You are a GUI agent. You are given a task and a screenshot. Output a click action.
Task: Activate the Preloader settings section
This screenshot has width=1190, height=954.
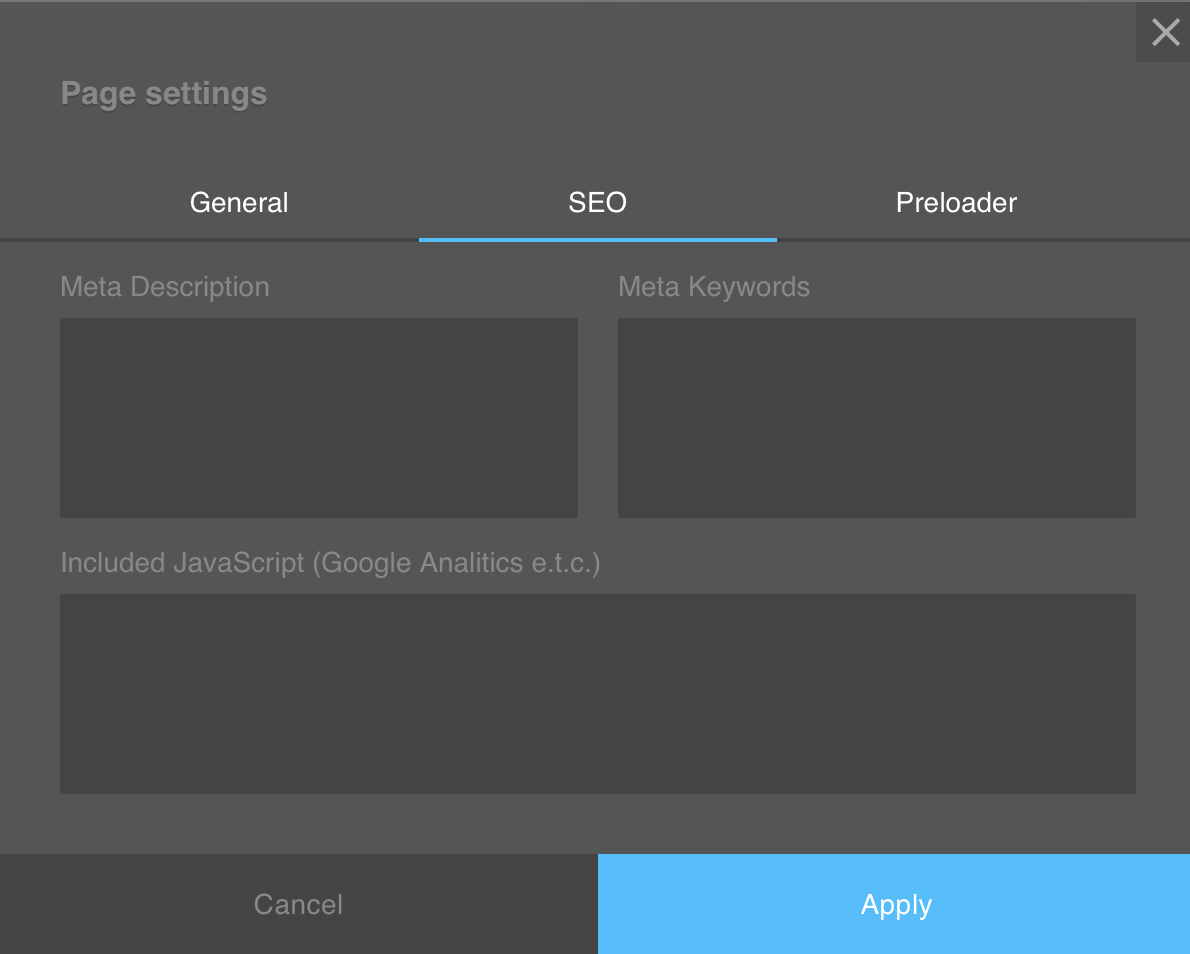(955, 202)
